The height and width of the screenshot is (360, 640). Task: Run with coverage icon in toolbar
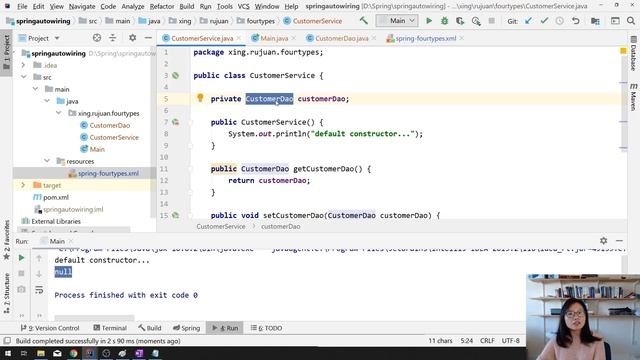click(460, 21)
